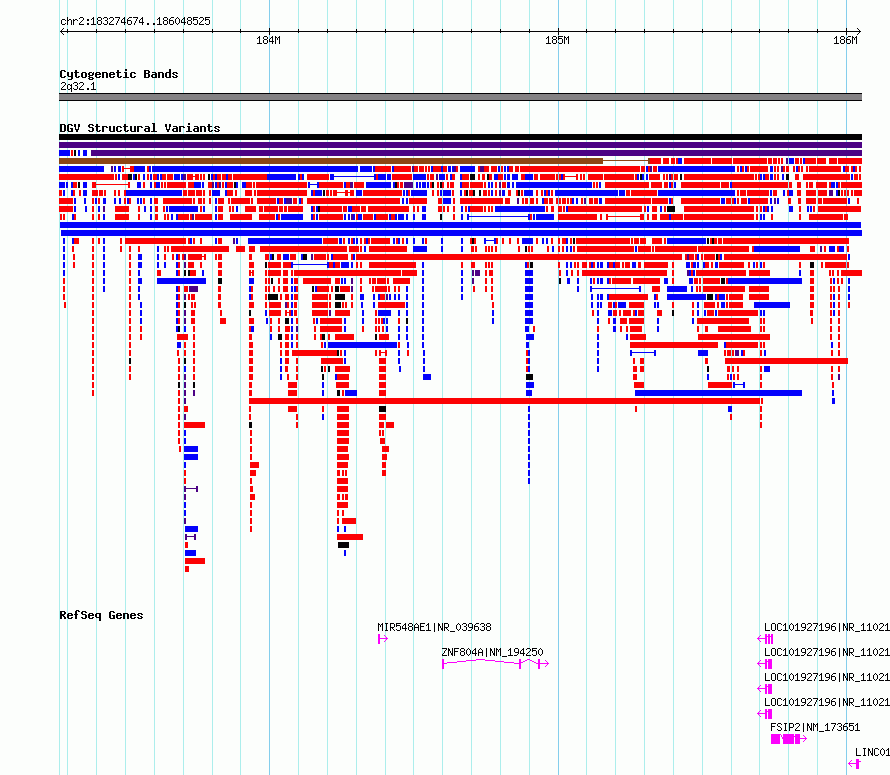Click the 185M ruler position label
The width and height of the screenshot is (890, 775).
click(x=557, y=40)
